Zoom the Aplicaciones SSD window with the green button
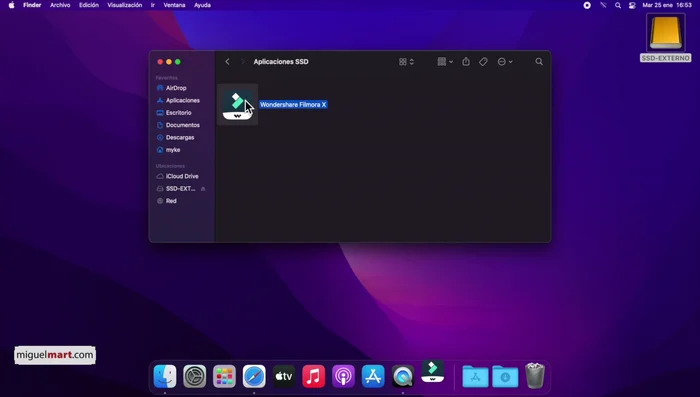This screenshot has width=700, height=397. [x=178, y=62]
